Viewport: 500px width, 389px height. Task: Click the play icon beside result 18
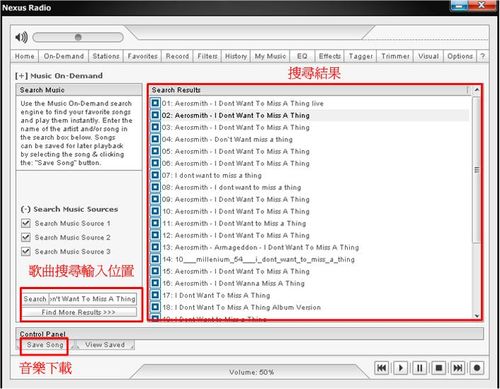coord(155,307)
